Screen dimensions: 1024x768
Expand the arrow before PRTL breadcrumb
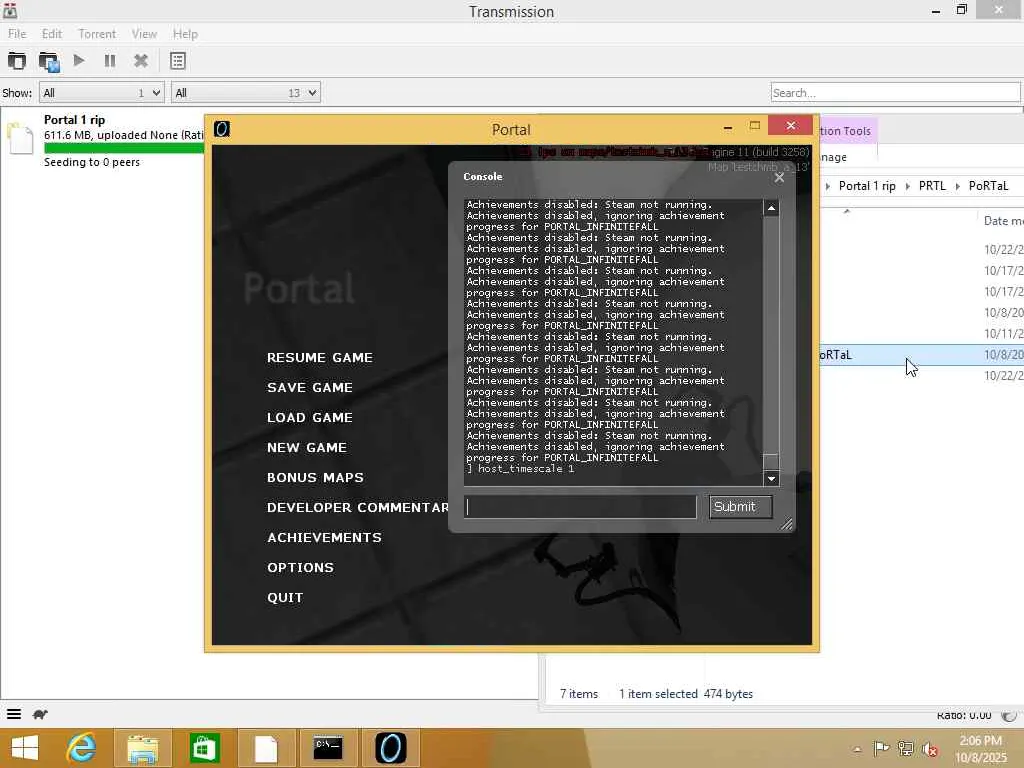(x=907, y=187)
